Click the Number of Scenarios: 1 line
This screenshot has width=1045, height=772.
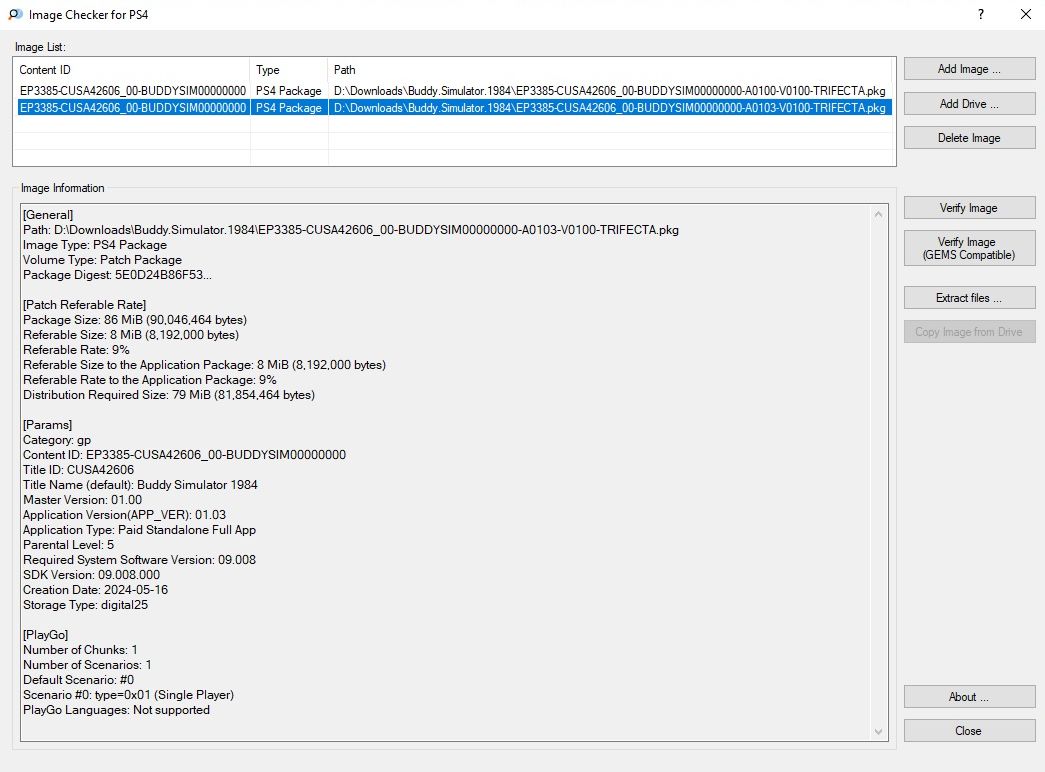click(87, 665)
